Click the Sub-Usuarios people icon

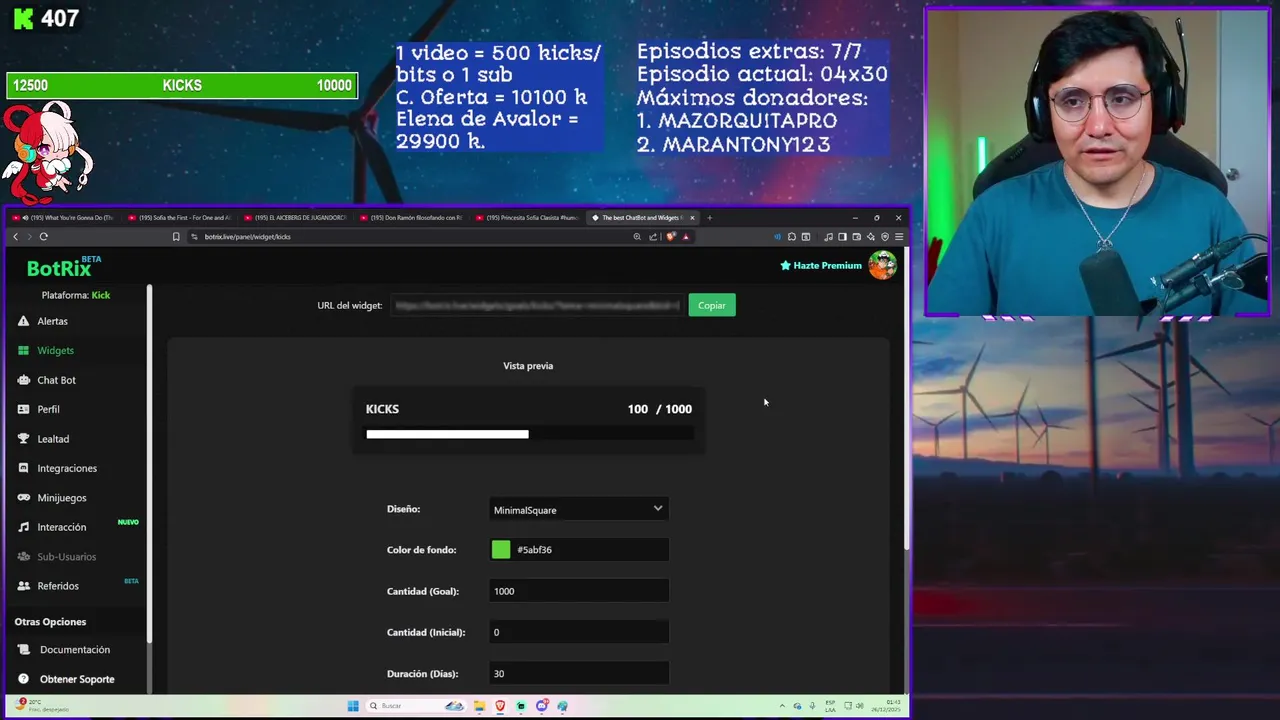23,556
